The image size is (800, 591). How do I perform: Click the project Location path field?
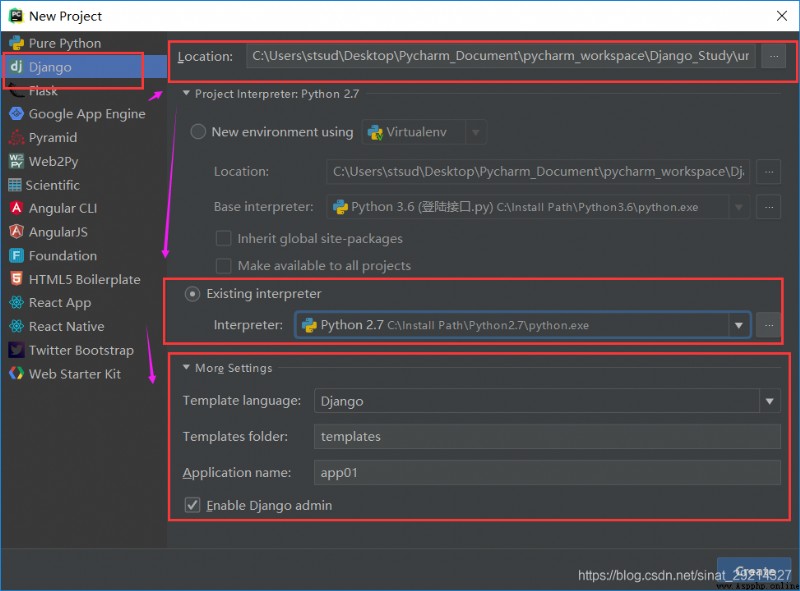coord(502,56)
